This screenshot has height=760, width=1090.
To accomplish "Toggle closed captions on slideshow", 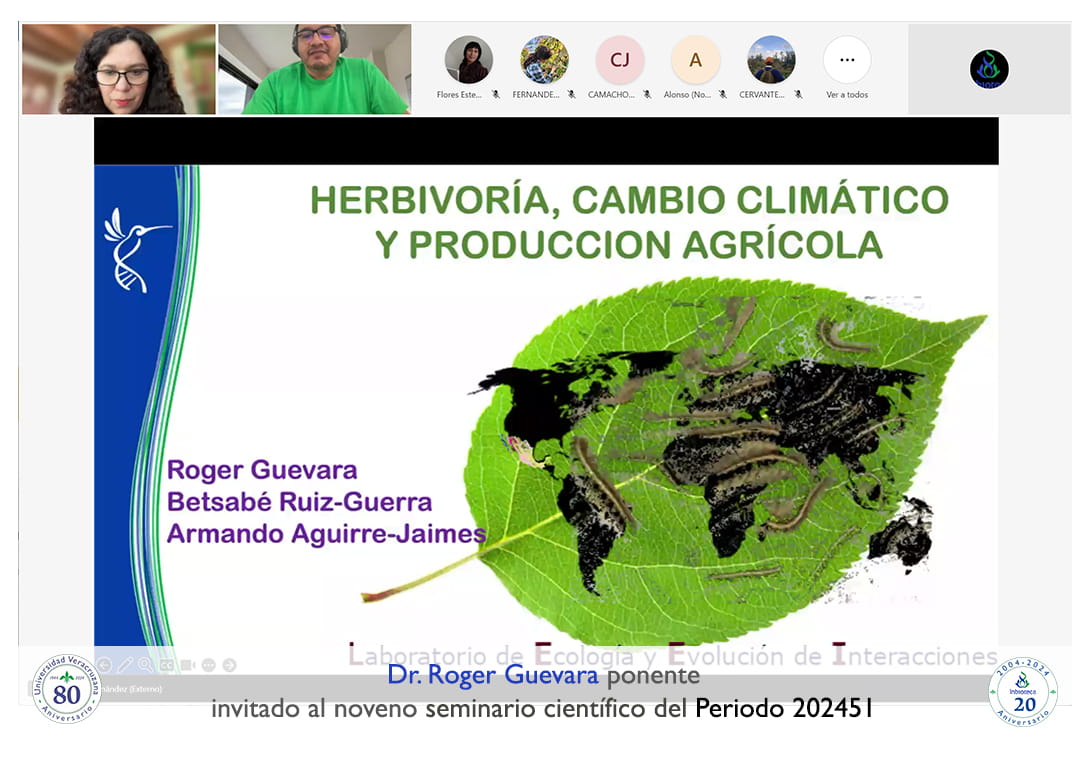I will pos(167,665).
